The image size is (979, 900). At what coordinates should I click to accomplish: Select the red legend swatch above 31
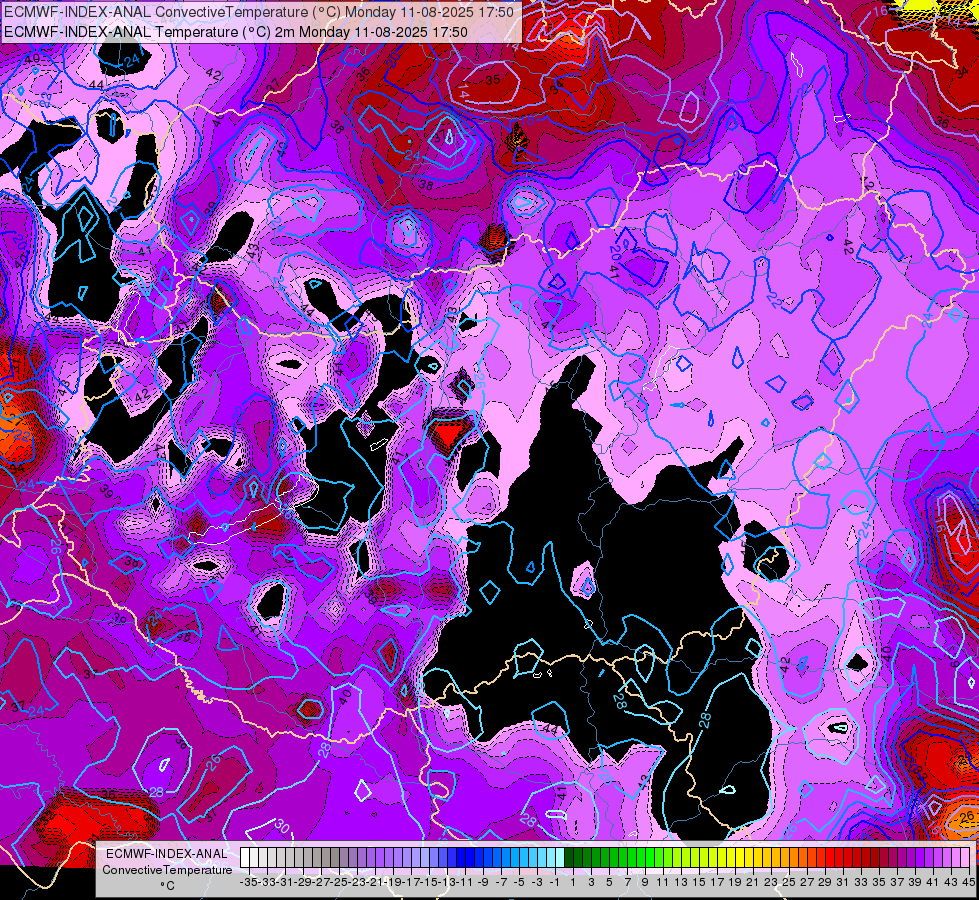[839, 858]
